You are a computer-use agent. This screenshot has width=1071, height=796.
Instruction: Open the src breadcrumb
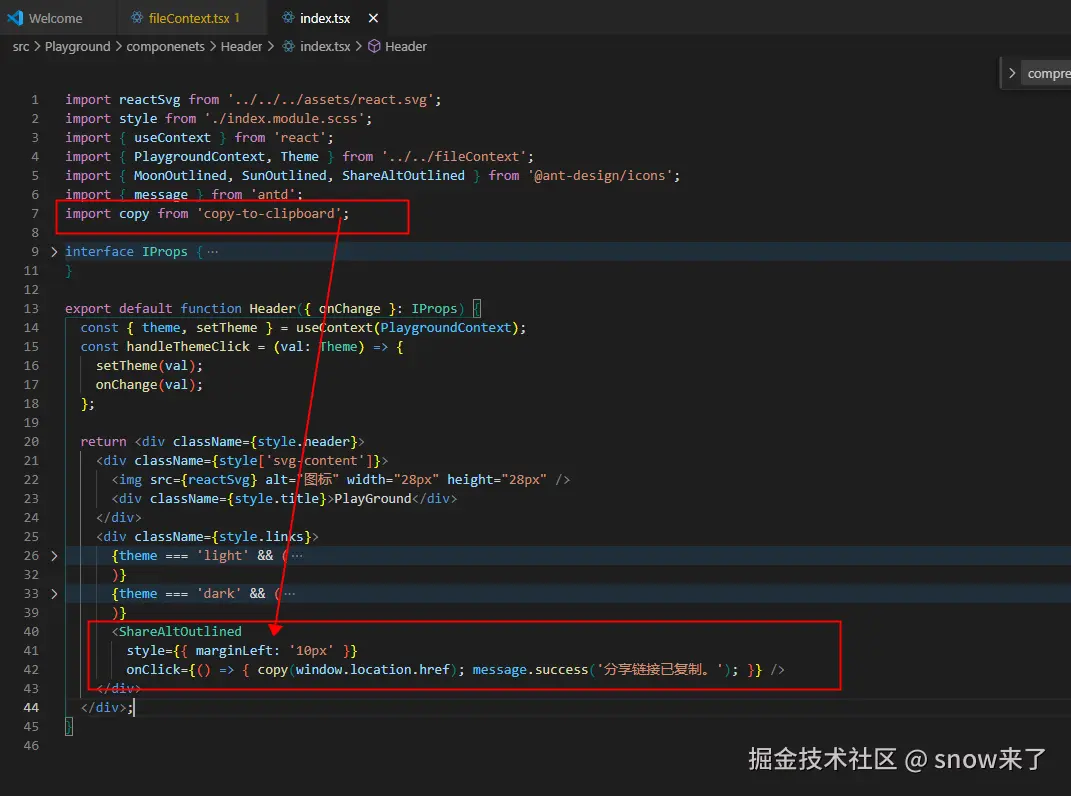pyautogui.click(x=20, y=46)
